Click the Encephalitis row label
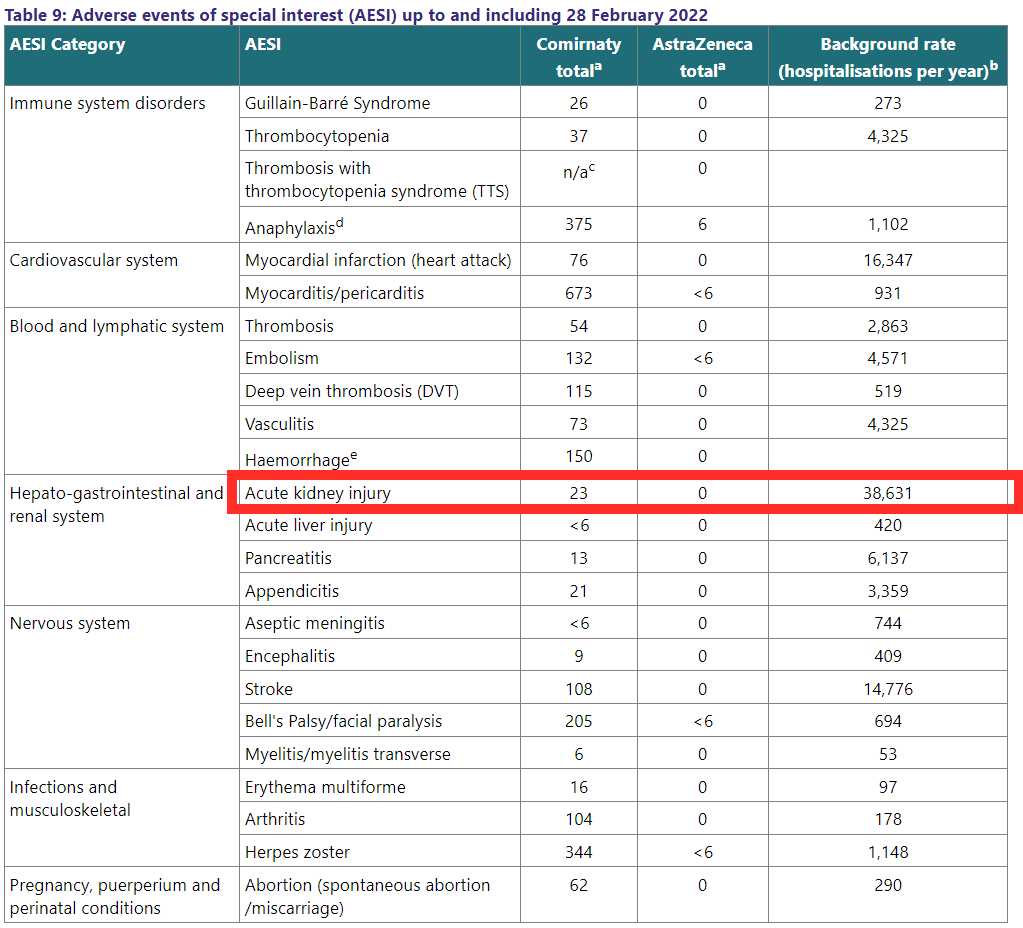This screenshot has height=928, width=1023. [290, 656]
